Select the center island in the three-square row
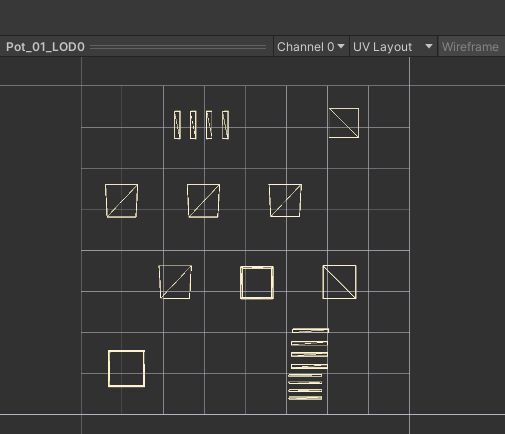The width and height of the screenshot is (505, 434). (204, 201)
